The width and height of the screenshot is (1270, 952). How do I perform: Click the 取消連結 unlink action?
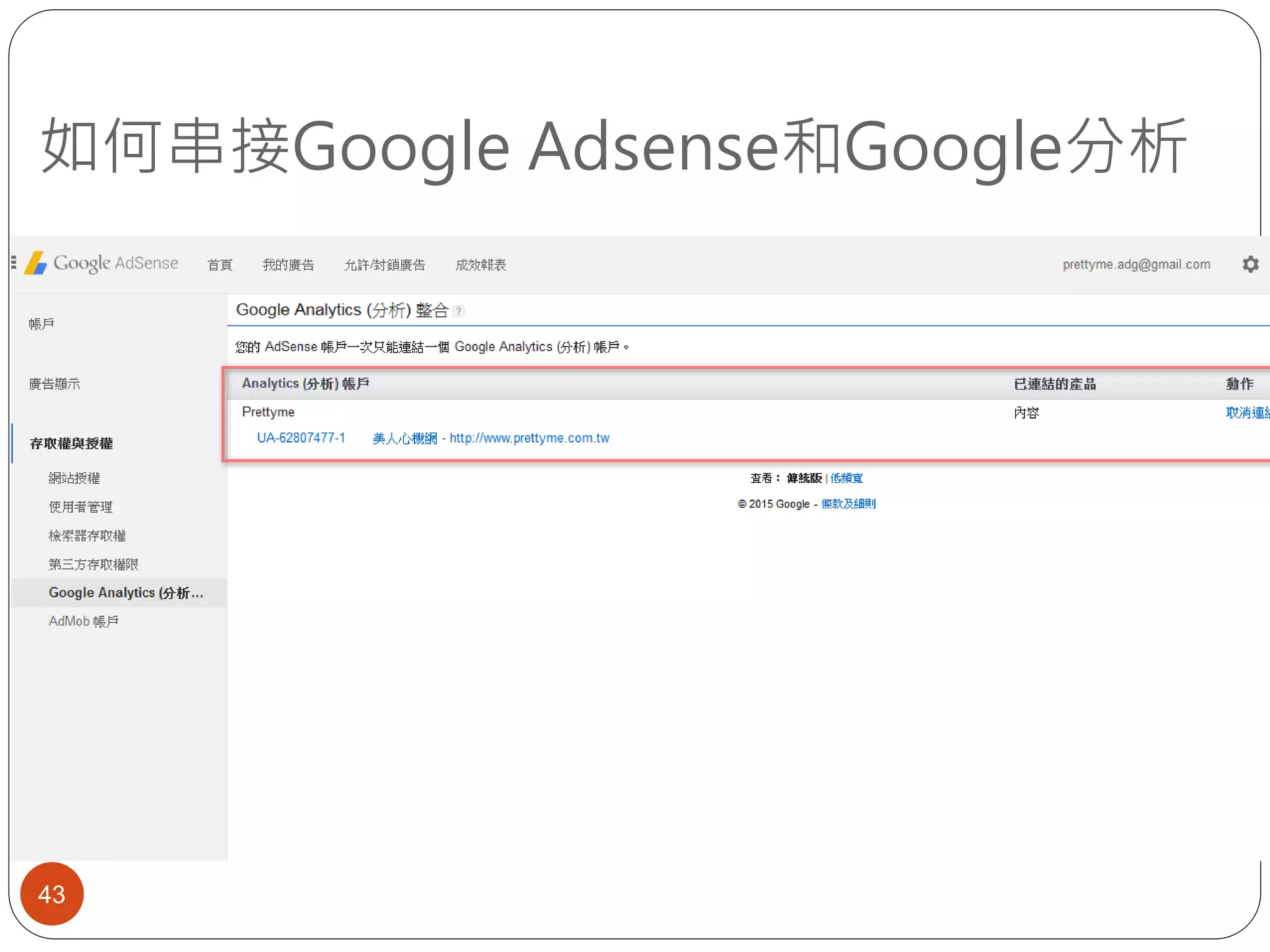pos(1248,413)
